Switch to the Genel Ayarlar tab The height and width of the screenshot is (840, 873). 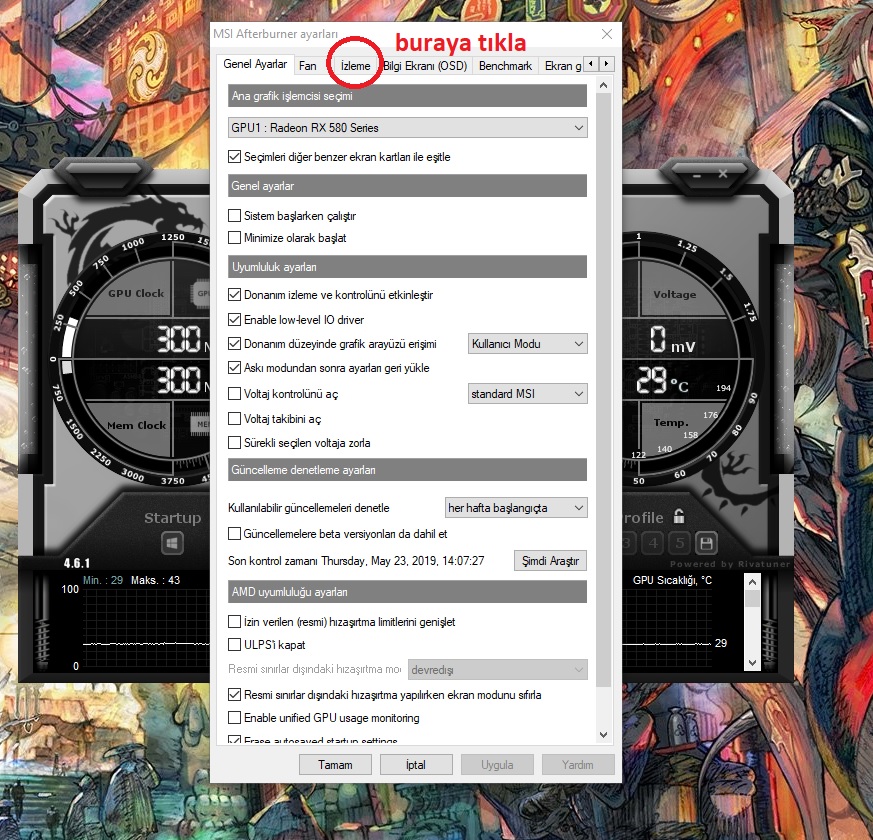255,64
